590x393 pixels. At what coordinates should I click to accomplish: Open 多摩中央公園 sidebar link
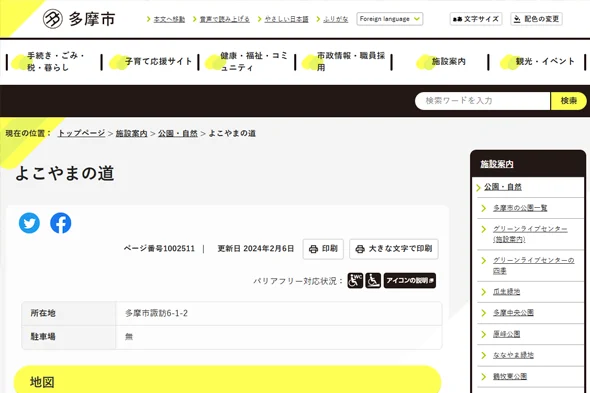point(513,313)
